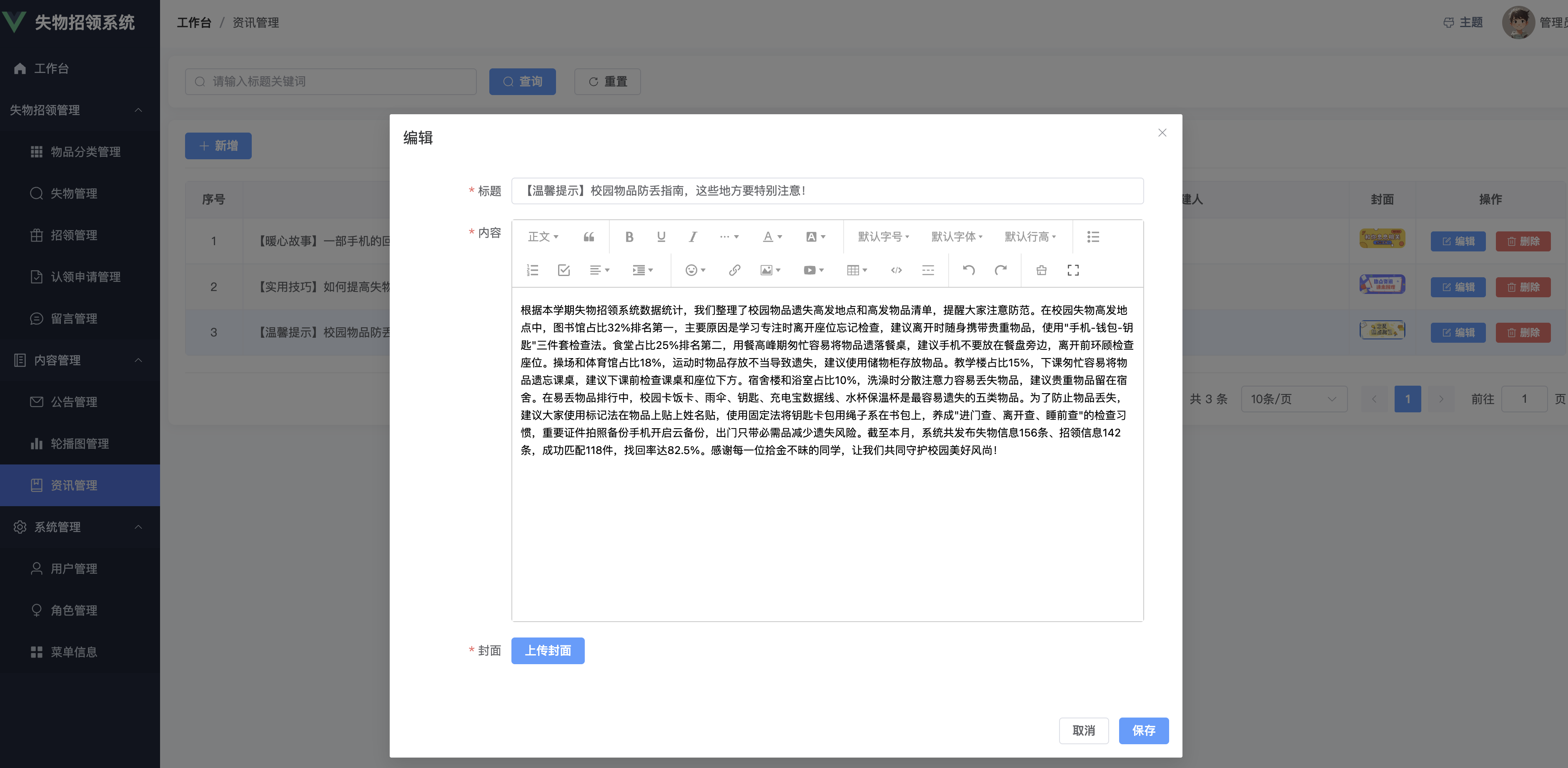Enter fullscreen editor mode
1568x768 pixels.
pyautogui.click(x=1073, y=271)
